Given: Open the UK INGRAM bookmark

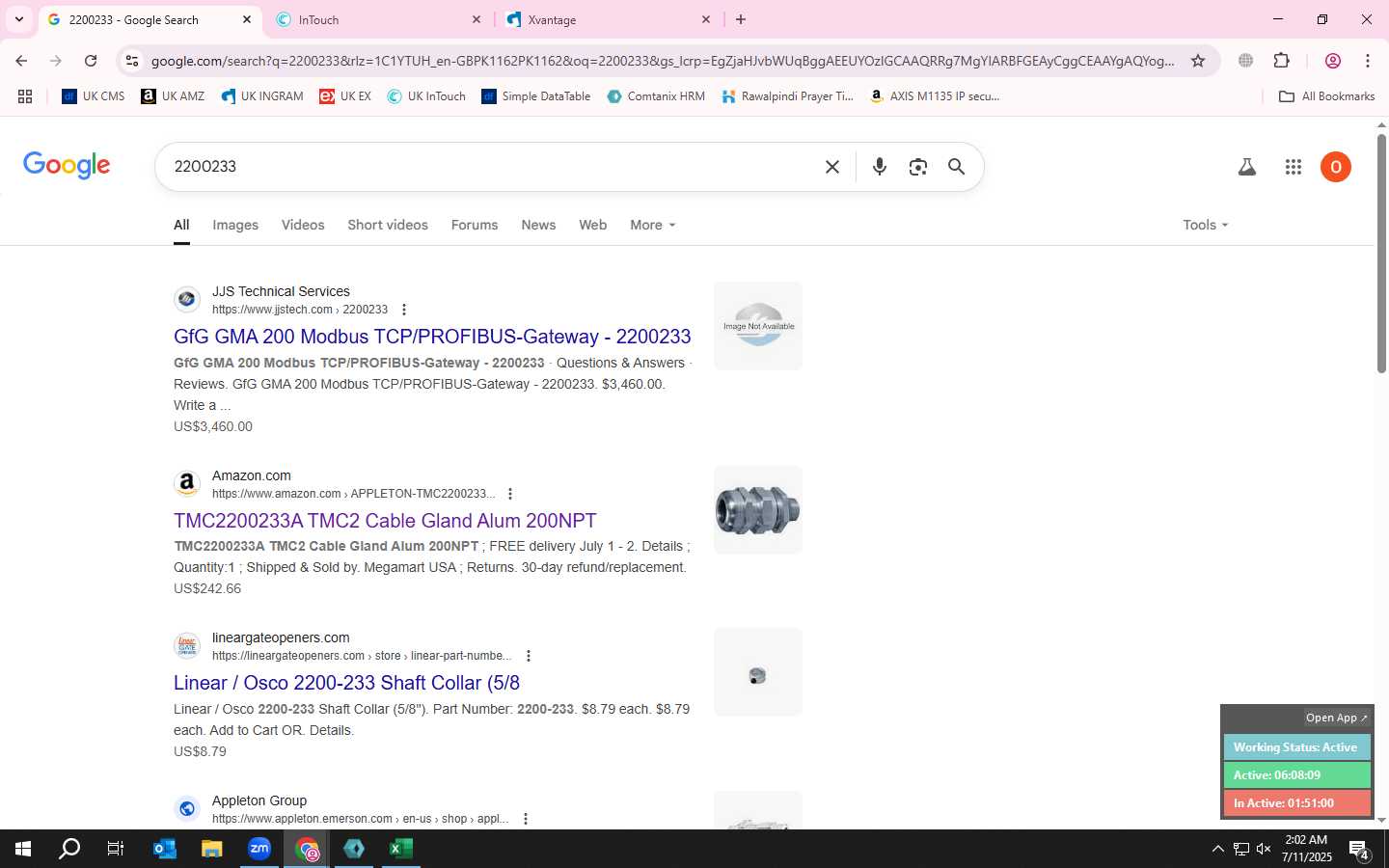Looking at the screenshot, I should (x=262, y=96).
